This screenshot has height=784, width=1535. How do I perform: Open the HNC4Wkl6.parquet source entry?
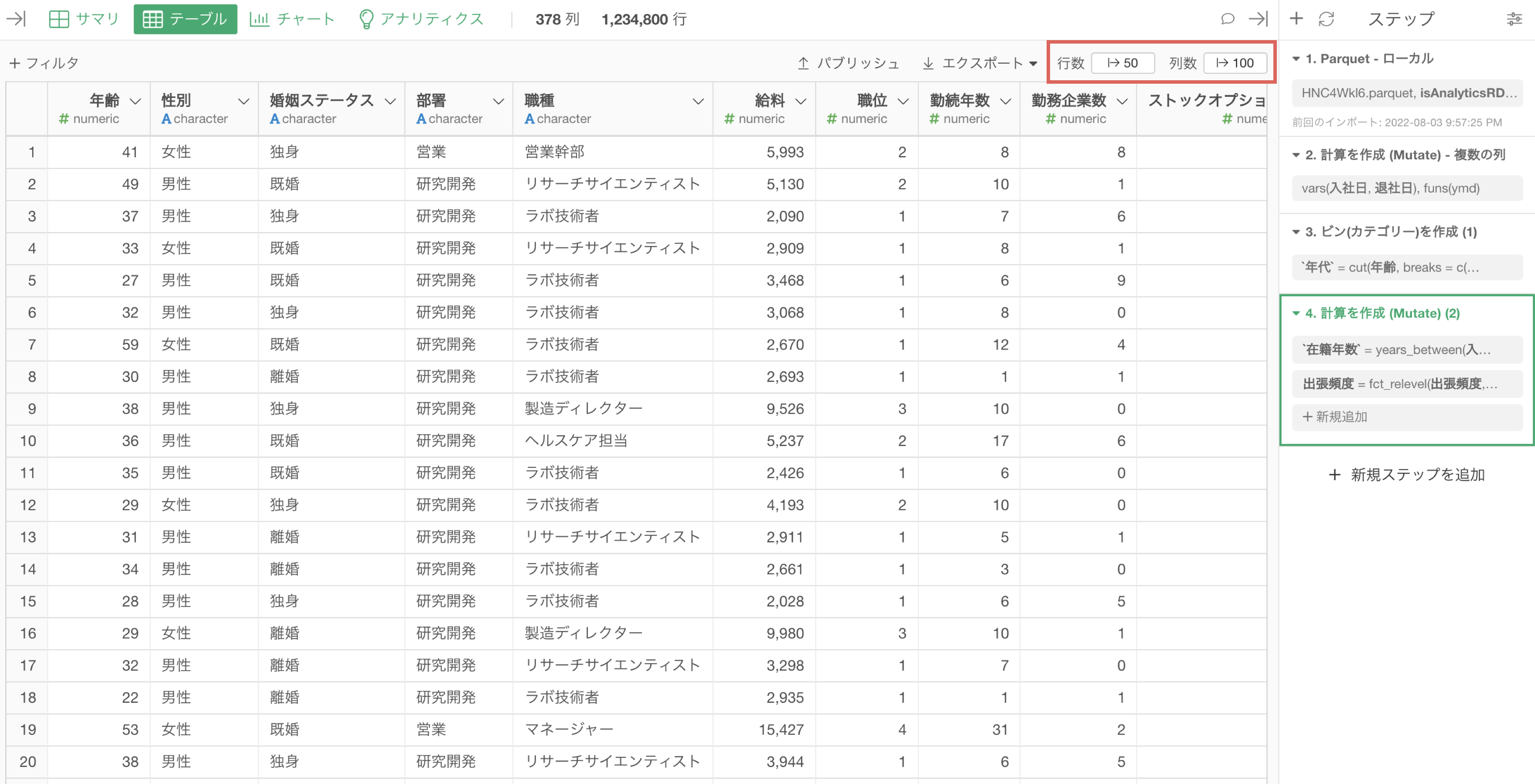1408,93
